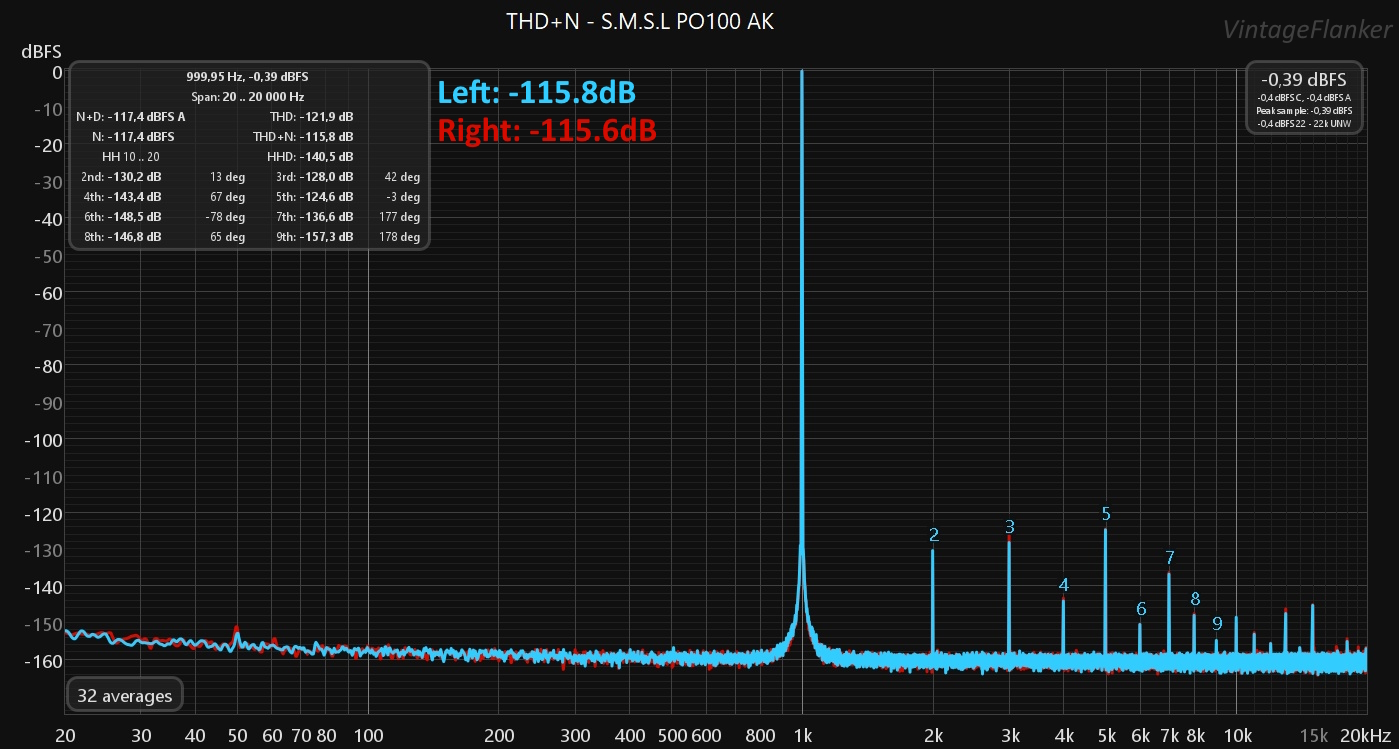
Task: Click harmonic marker 4 above the 4k peak
Action: tap(1064, 585)
